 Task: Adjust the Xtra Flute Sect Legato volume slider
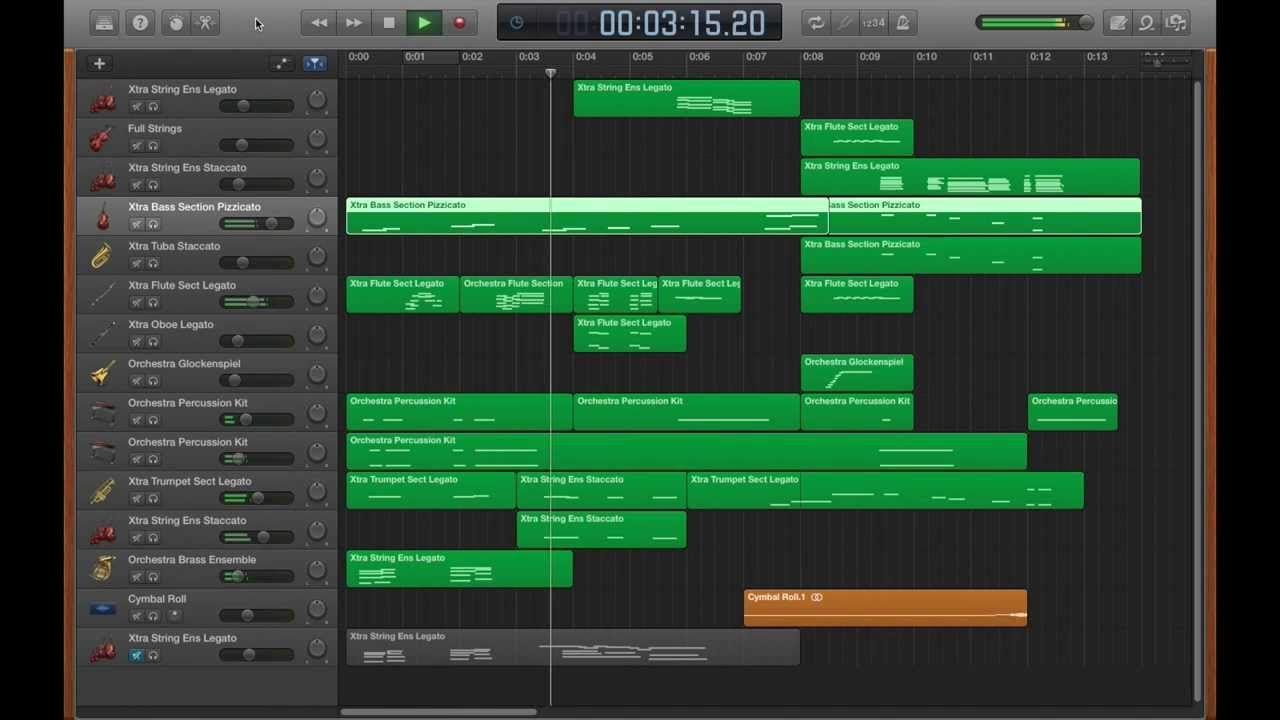pos(257,301)
